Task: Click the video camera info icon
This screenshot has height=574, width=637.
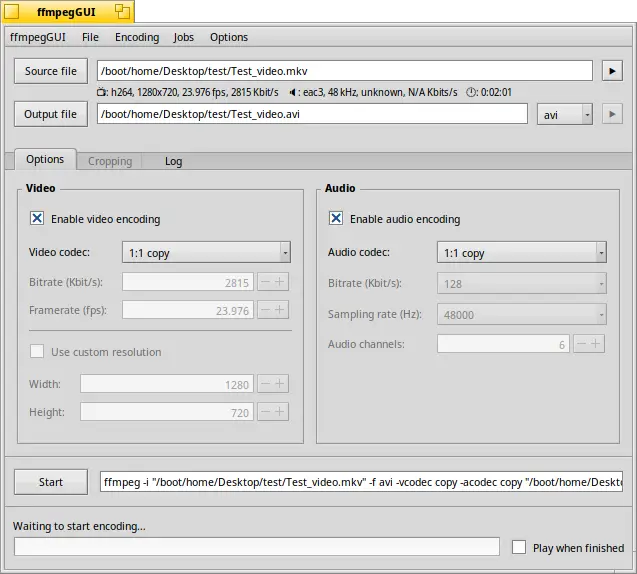Action: 101,93
